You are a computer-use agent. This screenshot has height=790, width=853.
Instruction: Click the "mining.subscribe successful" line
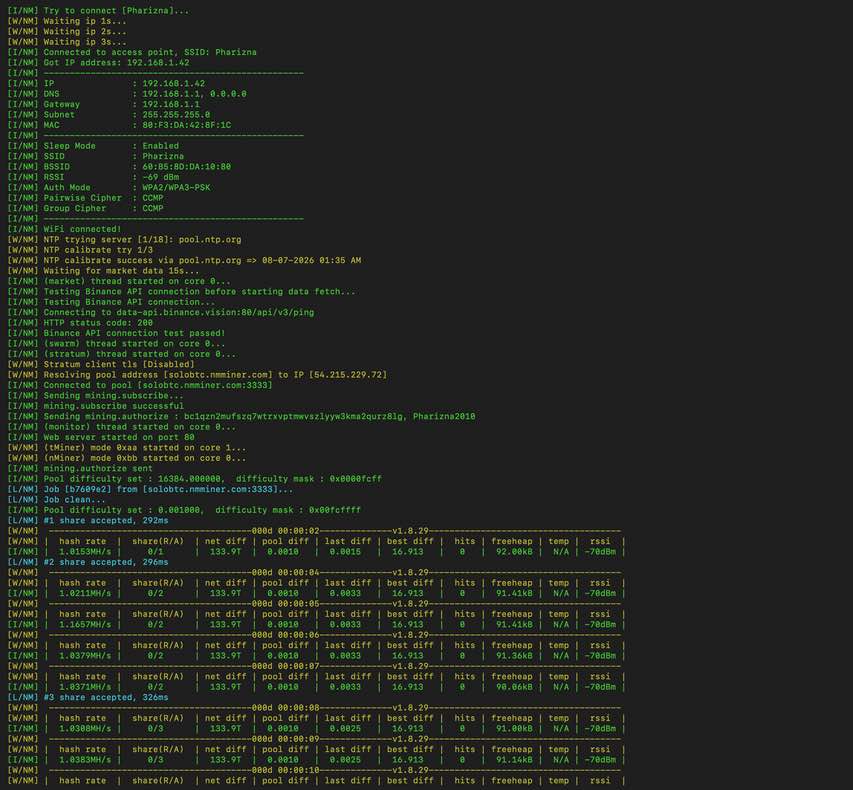pyautogui.click(x=113, y=406)
